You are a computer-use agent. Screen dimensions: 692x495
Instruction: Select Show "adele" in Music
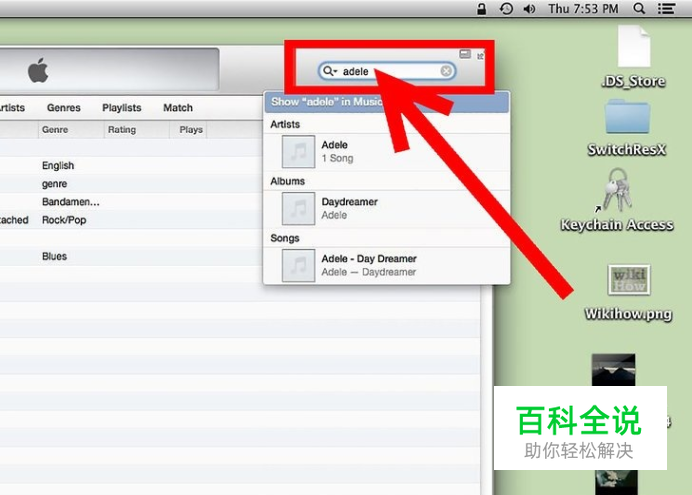tap(386, 102)
